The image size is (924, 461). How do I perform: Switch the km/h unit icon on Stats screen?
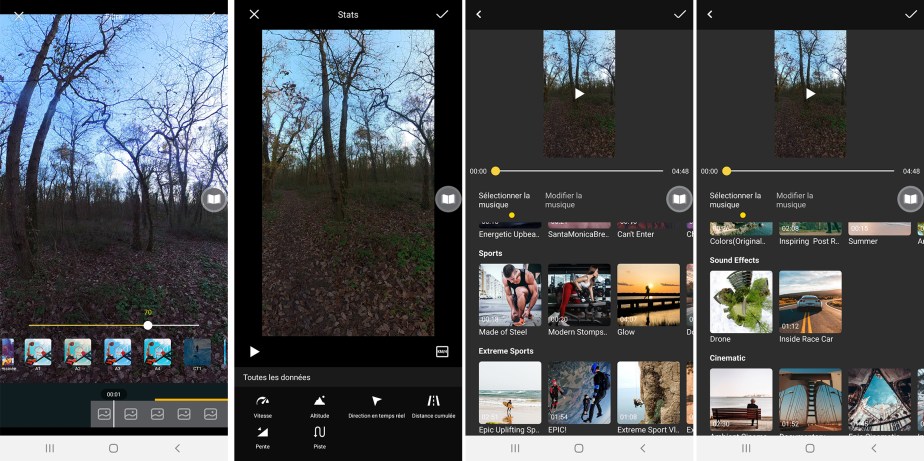pyautogui.click(x=442, y=351)
